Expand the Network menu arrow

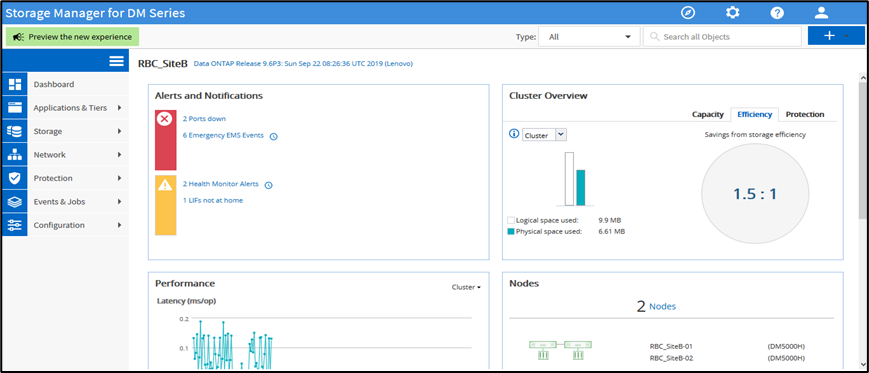pos(119,155)
